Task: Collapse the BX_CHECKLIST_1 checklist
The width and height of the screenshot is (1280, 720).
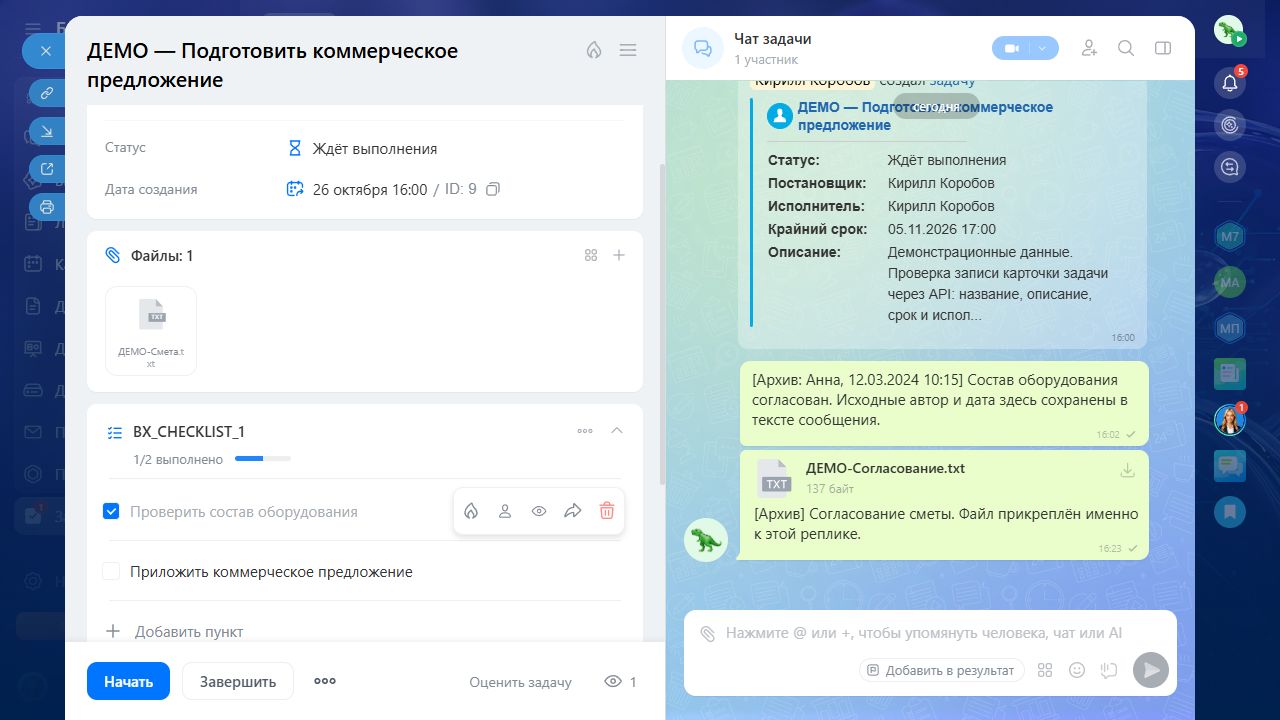Action: click(x=617, y=430)
